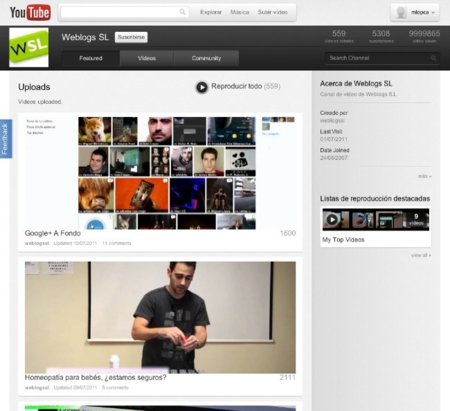Click the search magnifier icon in top bar

click(x=182, y=12)
